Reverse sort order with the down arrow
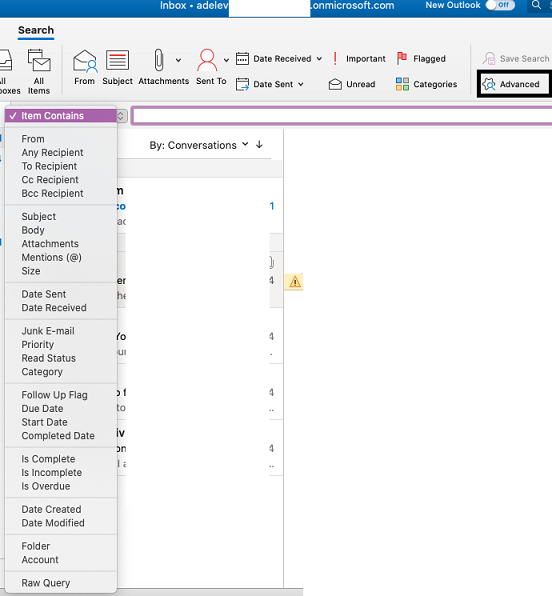This screenshot has height=596, width=552. click(259, 145)
